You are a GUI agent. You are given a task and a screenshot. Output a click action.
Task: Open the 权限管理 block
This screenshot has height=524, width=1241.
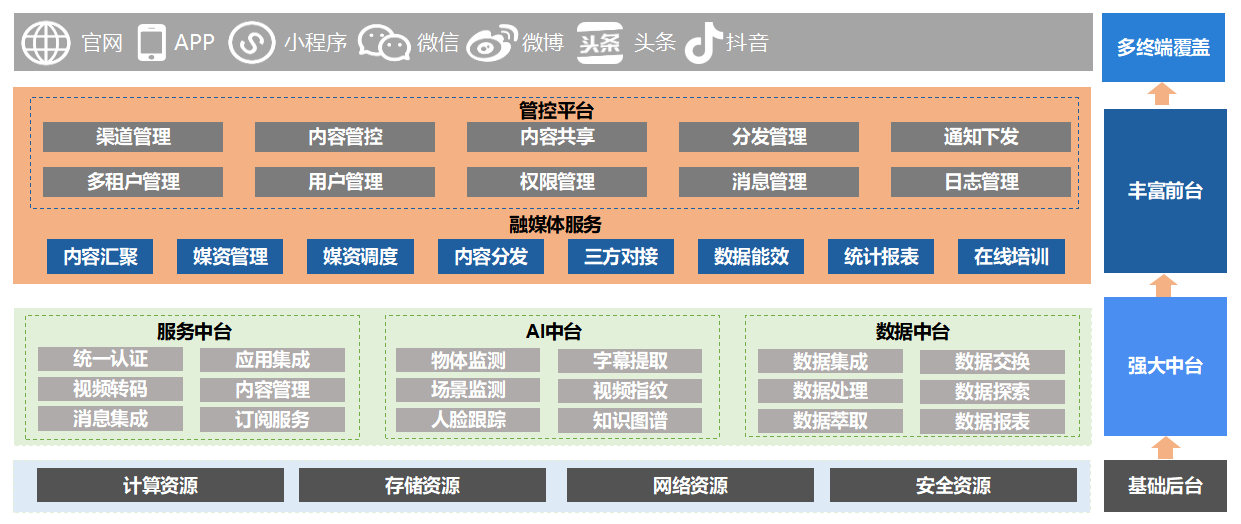557,182
